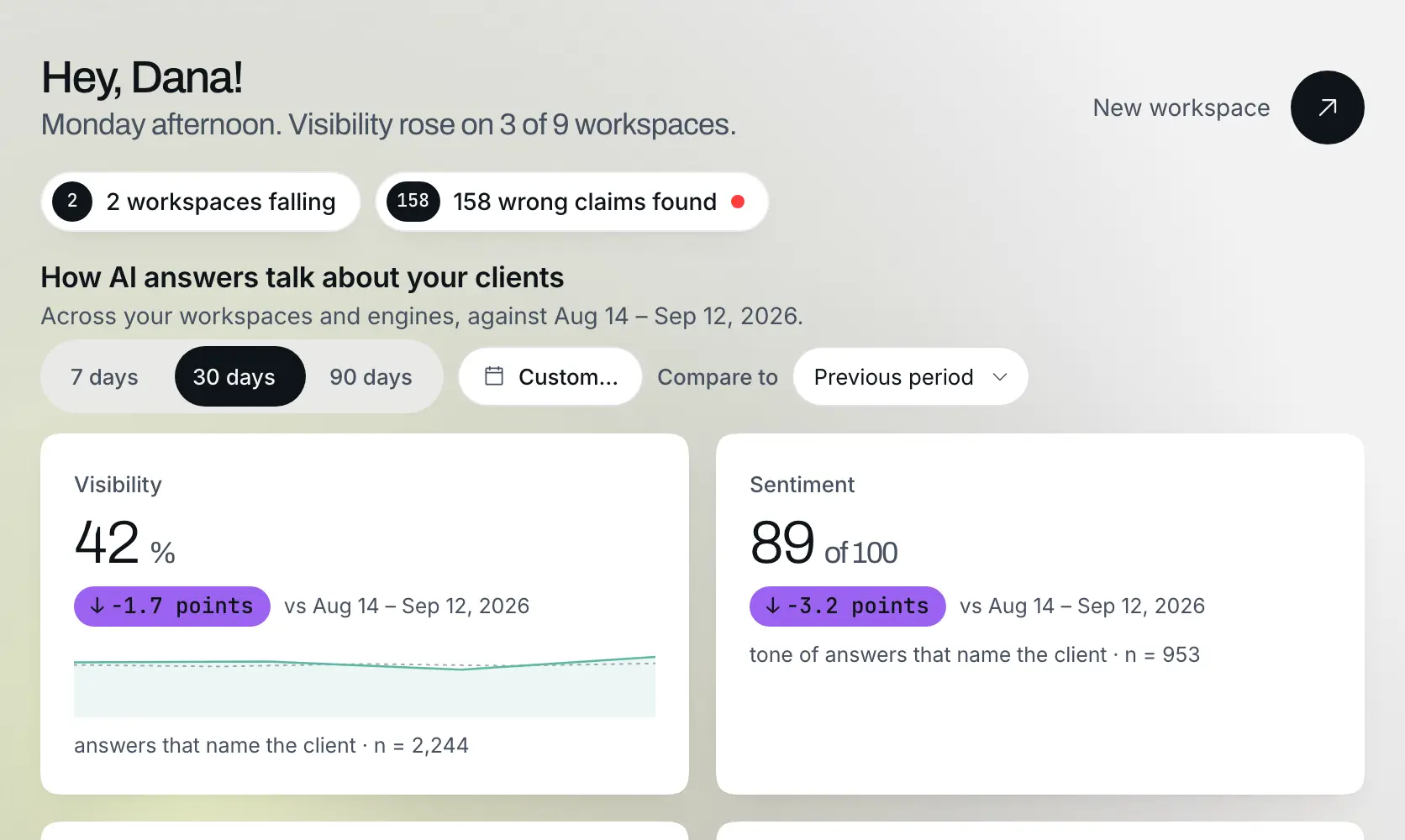Click the black badge showing 2

pyautogui.click(x=72, y=202)
